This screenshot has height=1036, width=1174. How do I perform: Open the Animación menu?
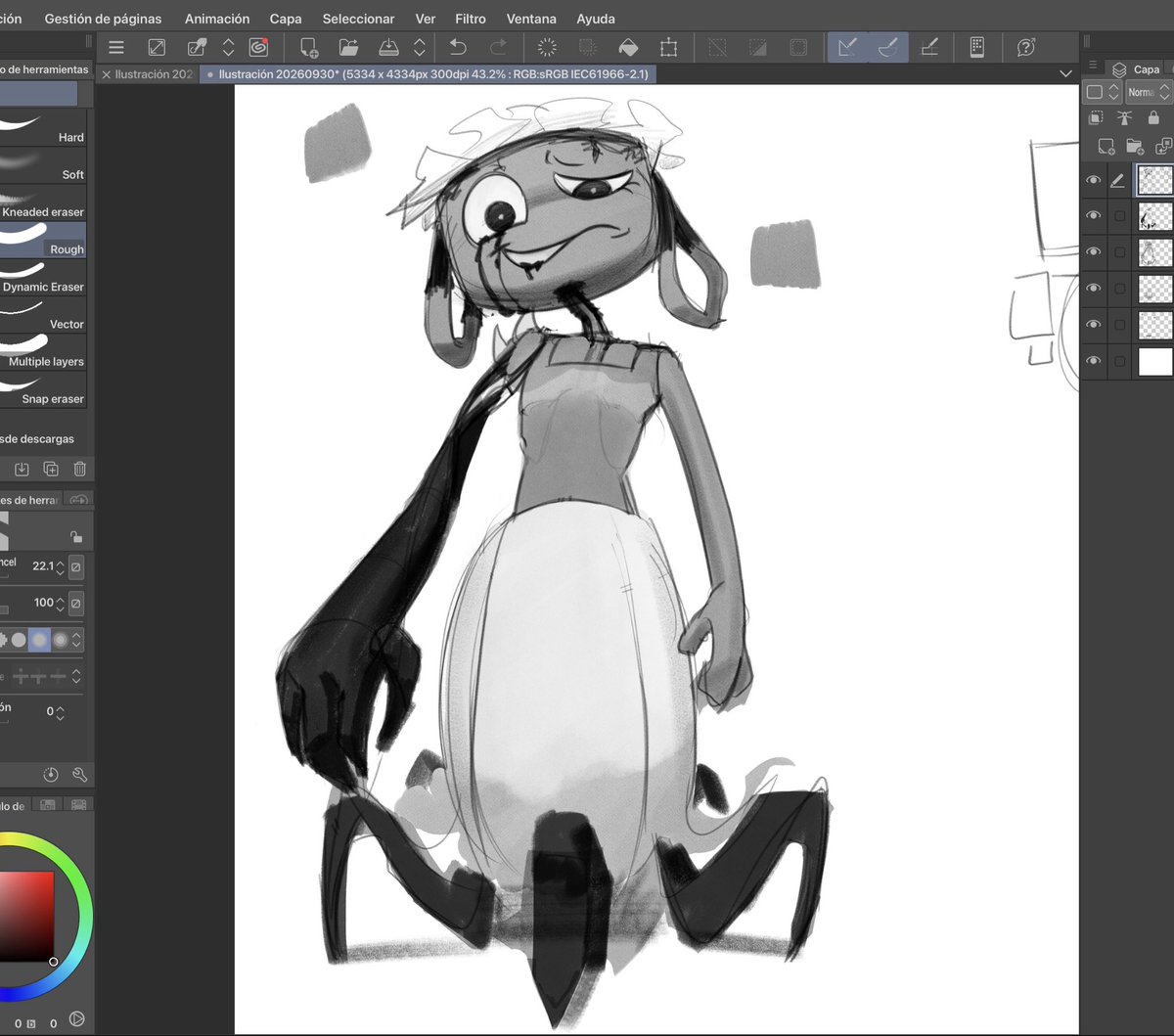(x=217, y=19)
